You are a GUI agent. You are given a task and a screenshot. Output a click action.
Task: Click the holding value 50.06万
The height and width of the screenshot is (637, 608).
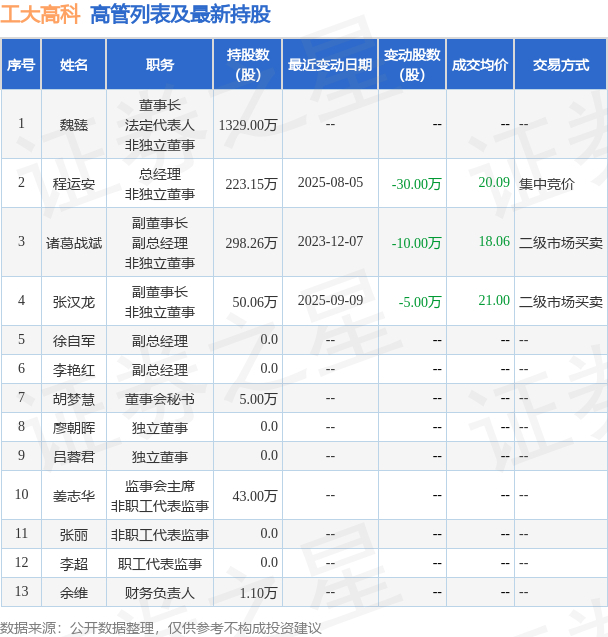(255, 301)
